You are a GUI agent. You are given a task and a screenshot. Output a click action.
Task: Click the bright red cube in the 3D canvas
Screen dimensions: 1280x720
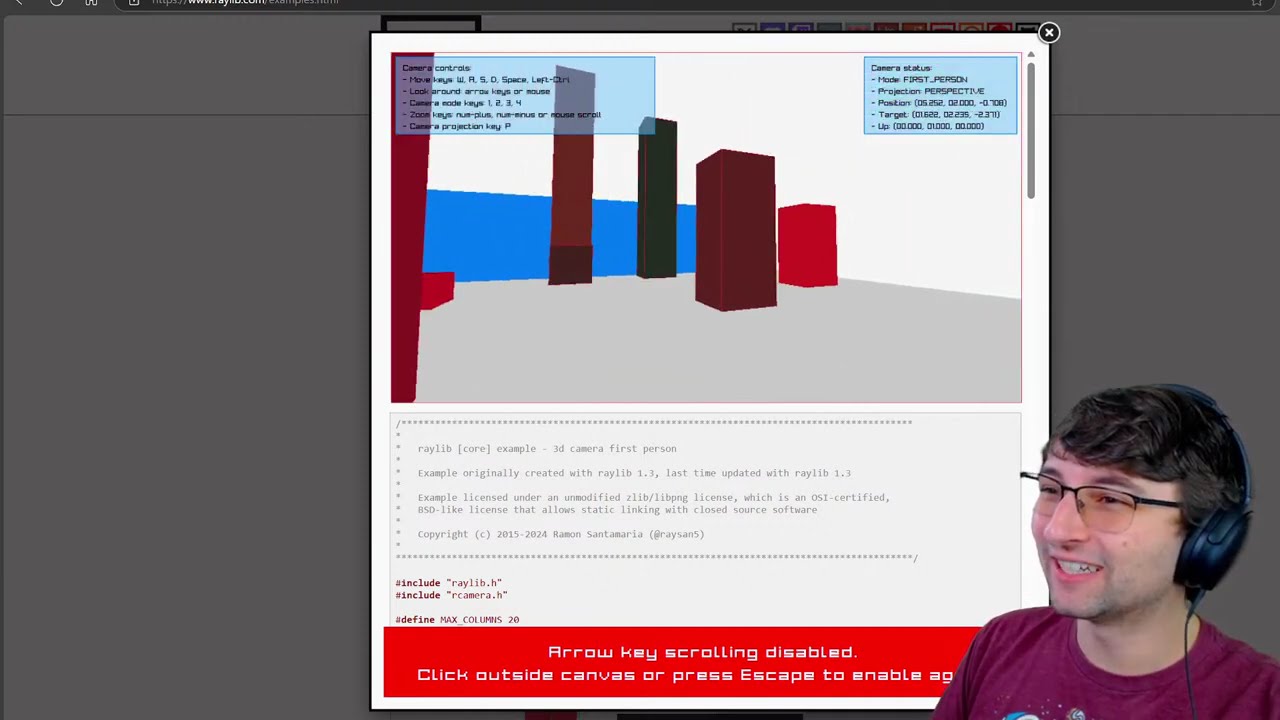click(x=807, y=246)
